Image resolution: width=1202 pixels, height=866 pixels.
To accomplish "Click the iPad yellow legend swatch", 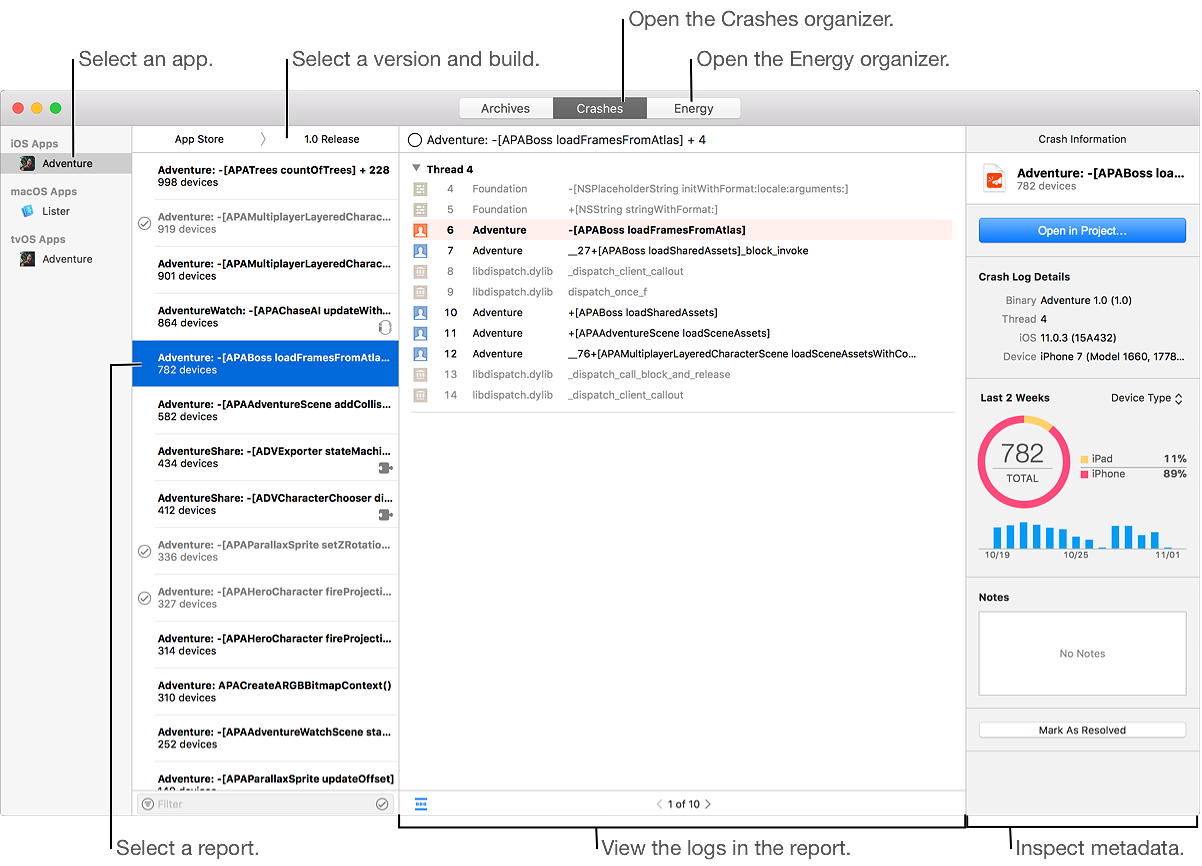I will click(1084, 459).
